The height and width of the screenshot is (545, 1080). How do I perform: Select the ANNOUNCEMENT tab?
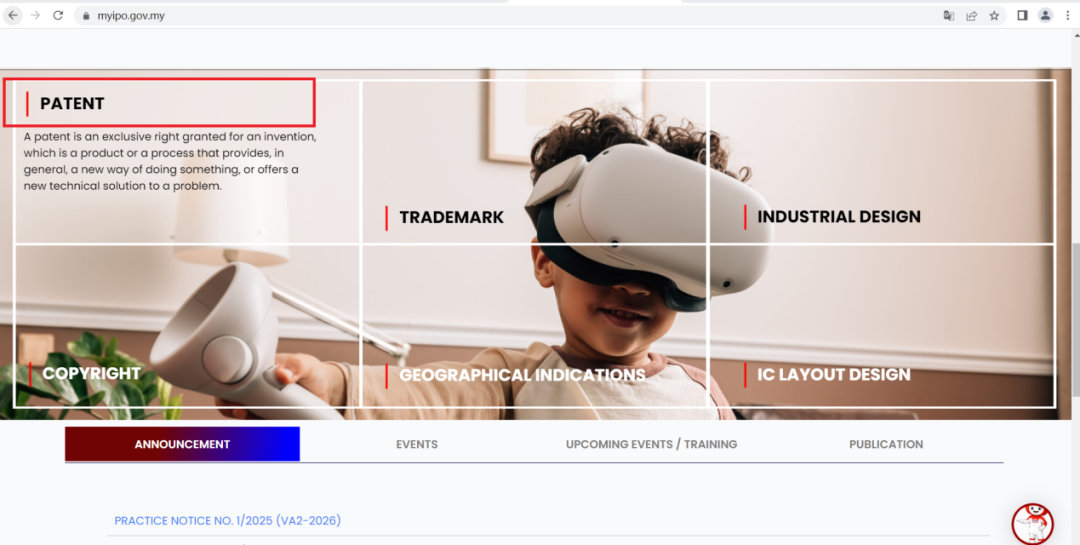[x=183, y=444]
